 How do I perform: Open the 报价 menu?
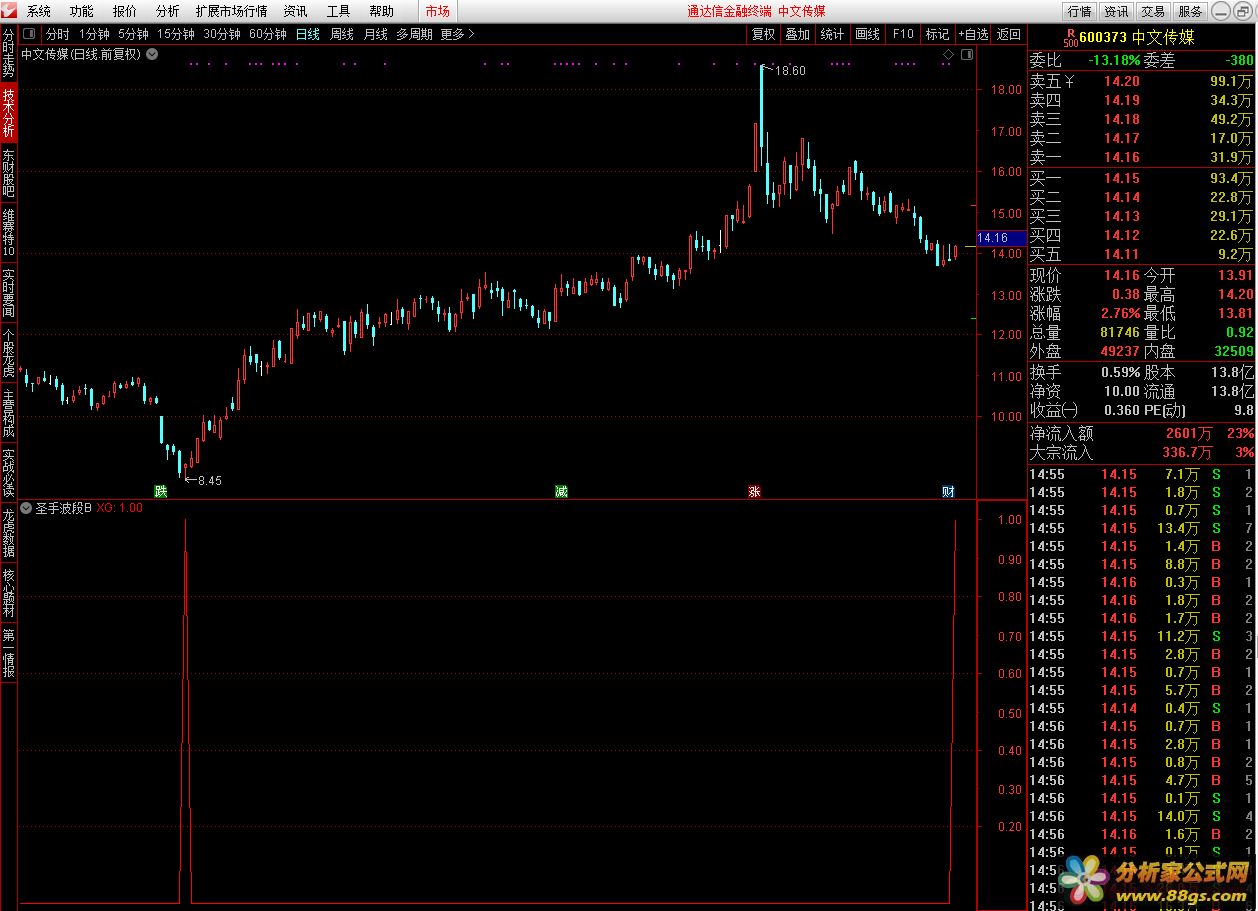click(125, 11)
